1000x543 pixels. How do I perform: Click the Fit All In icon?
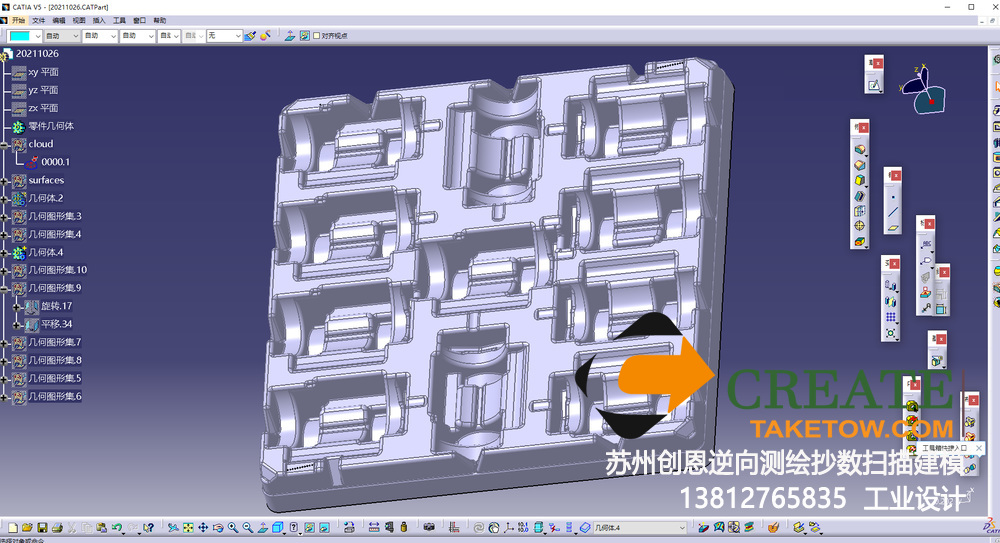[188, 527]
